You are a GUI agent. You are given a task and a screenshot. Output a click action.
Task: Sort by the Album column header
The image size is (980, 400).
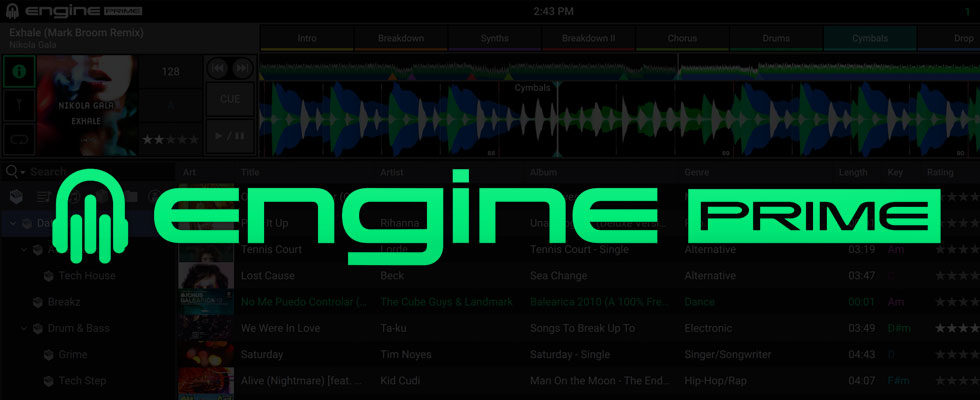543,172
